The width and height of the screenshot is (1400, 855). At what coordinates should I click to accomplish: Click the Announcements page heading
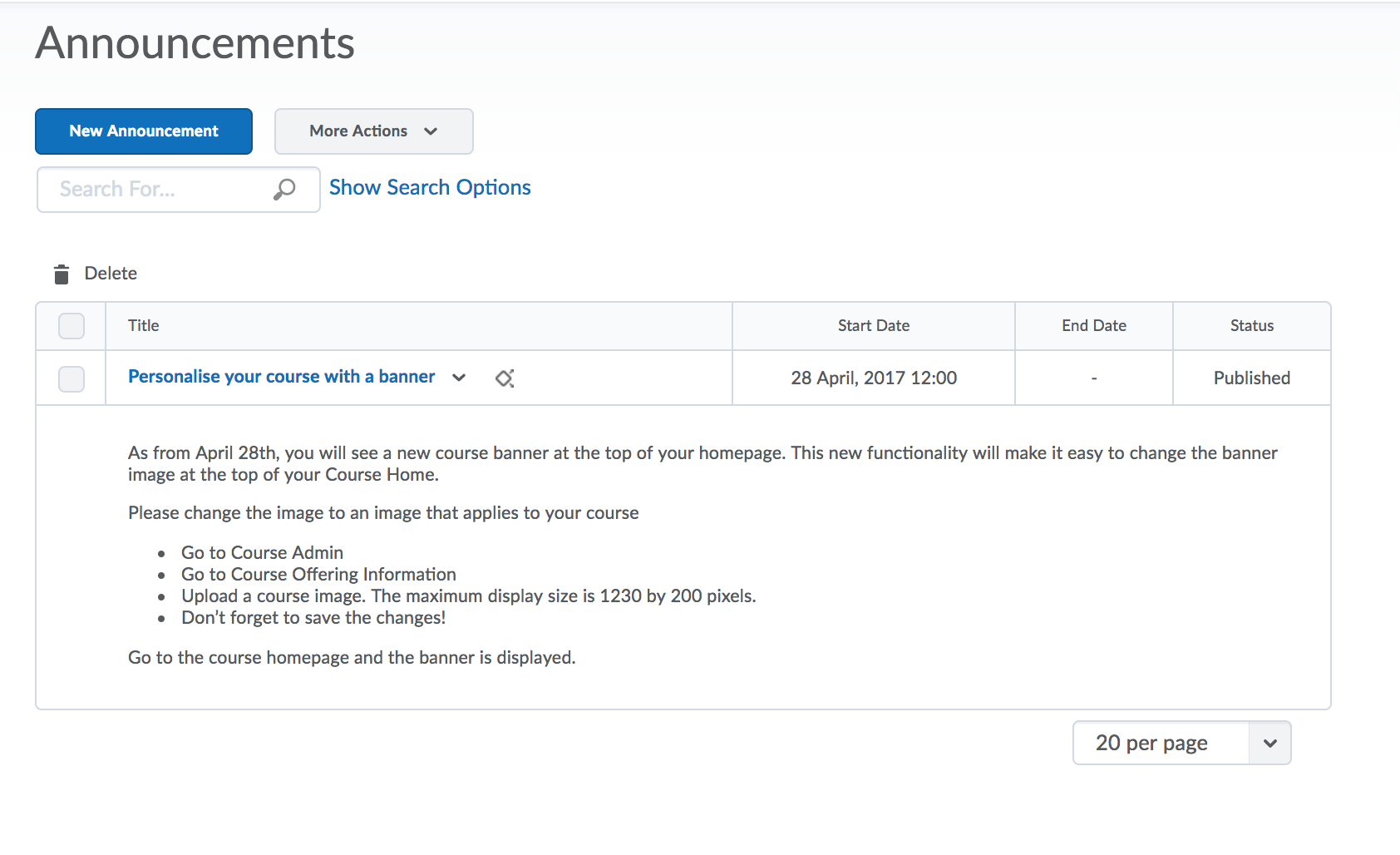click(195, 43)
